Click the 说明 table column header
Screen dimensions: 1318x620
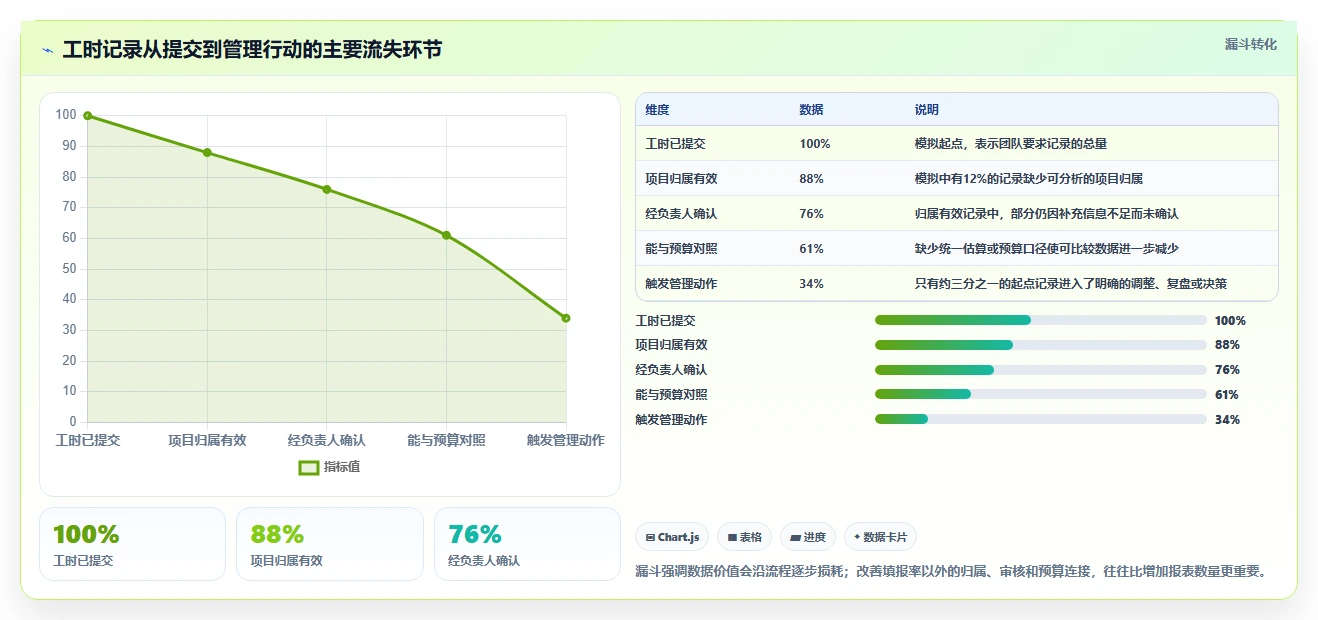[927, 110]
